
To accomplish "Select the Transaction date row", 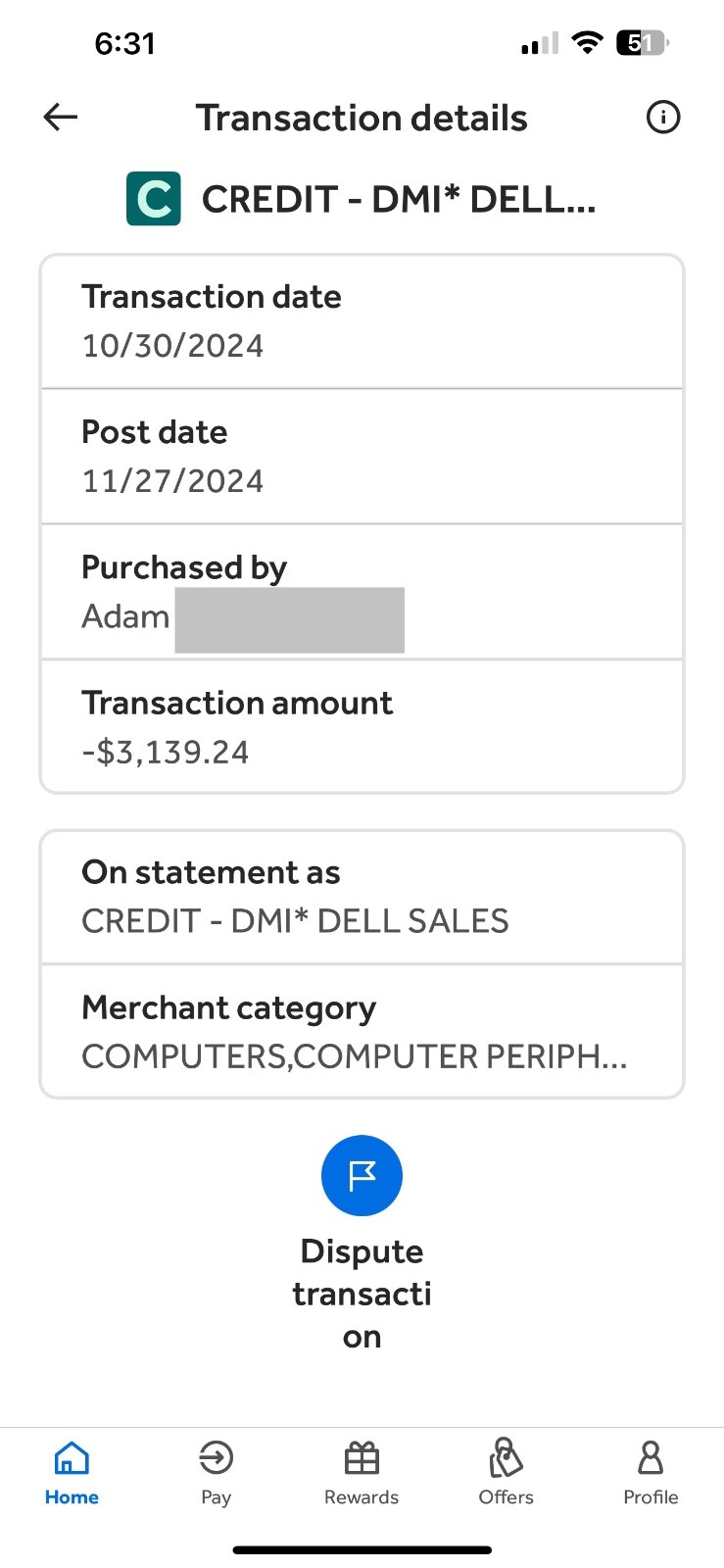I will pos(362,322).
